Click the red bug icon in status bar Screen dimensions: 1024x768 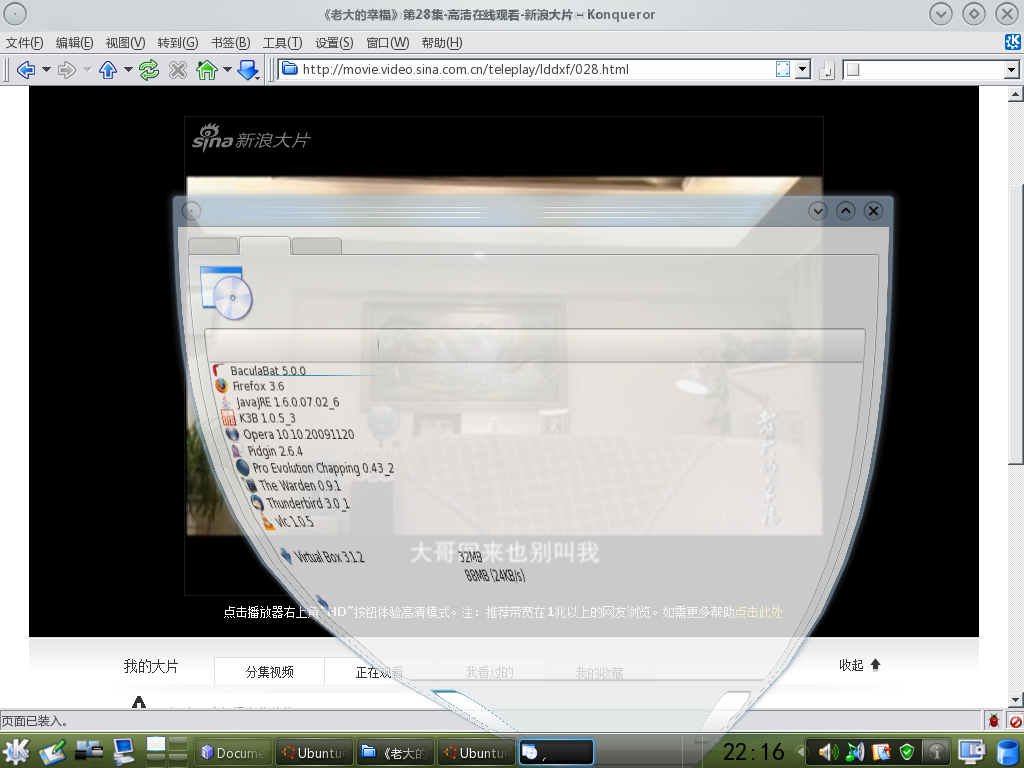(x=993, y=721)
